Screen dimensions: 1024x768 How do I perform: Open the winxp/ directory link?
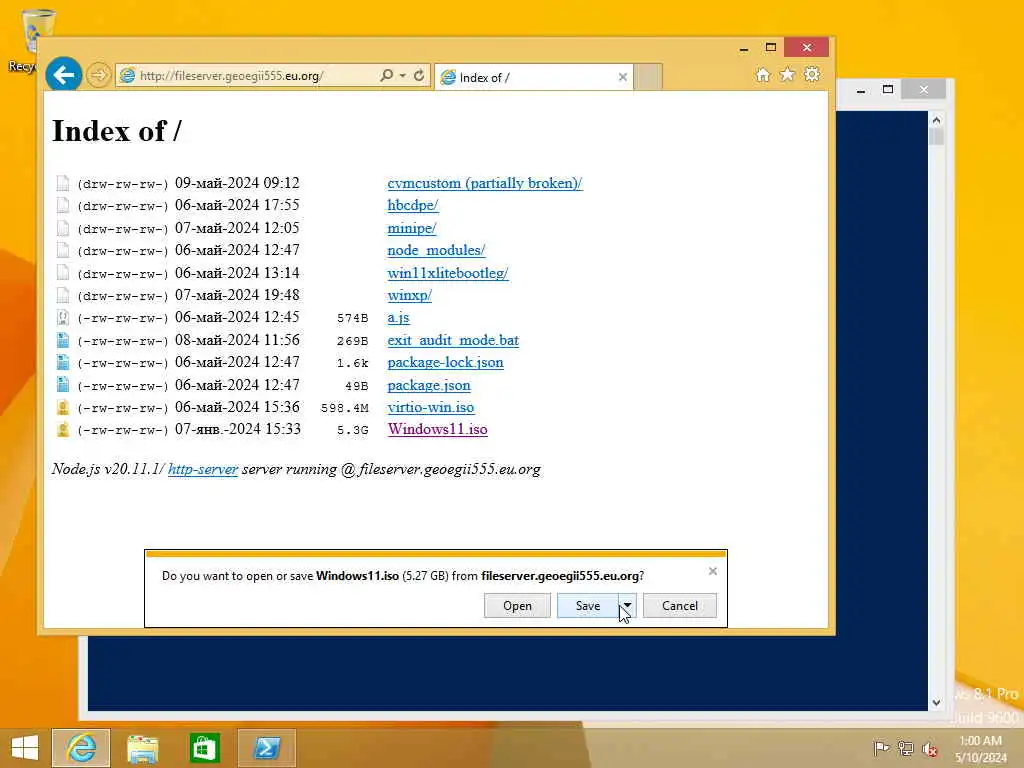(x=409, y=295)
